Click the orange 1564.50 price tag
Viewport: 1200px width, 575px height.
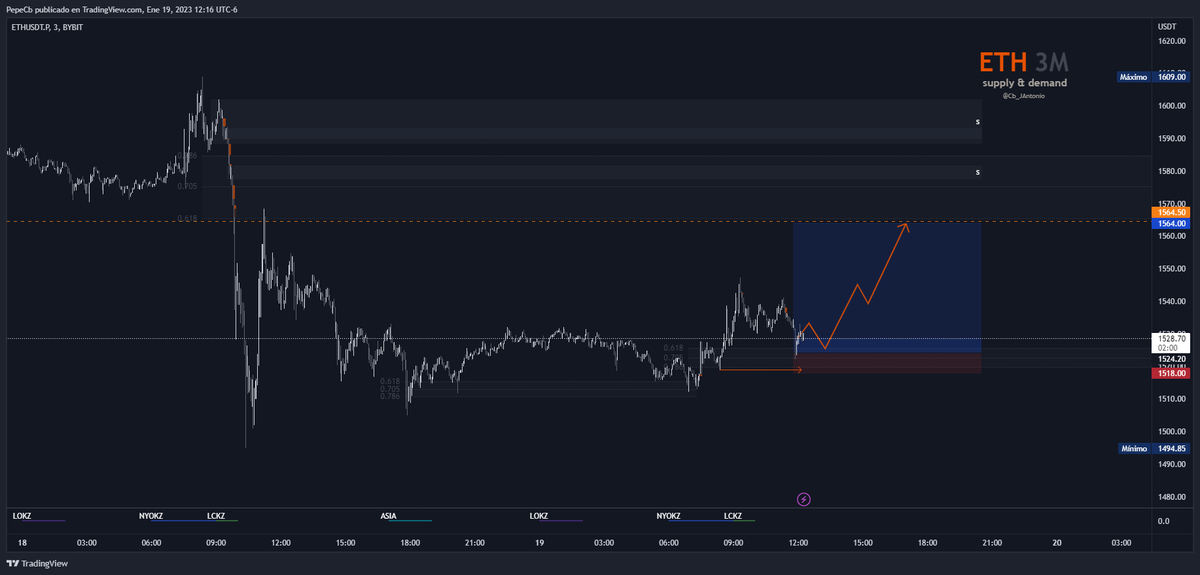[1171, 212]
